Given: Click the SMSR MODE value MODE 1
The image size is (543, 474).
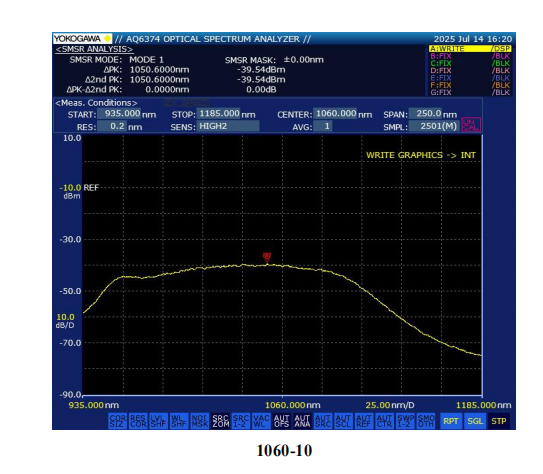Looking at the screenshot, I should click(146, 60).
